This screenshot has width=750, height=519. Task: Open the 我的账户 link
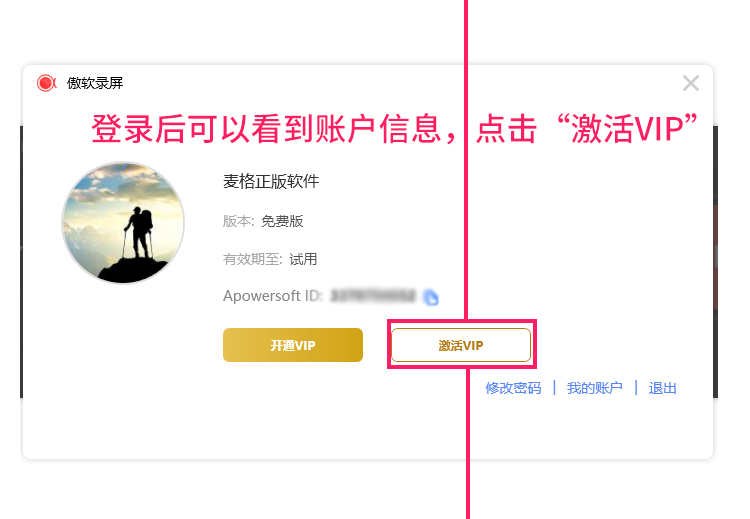[x=595, y=388]
